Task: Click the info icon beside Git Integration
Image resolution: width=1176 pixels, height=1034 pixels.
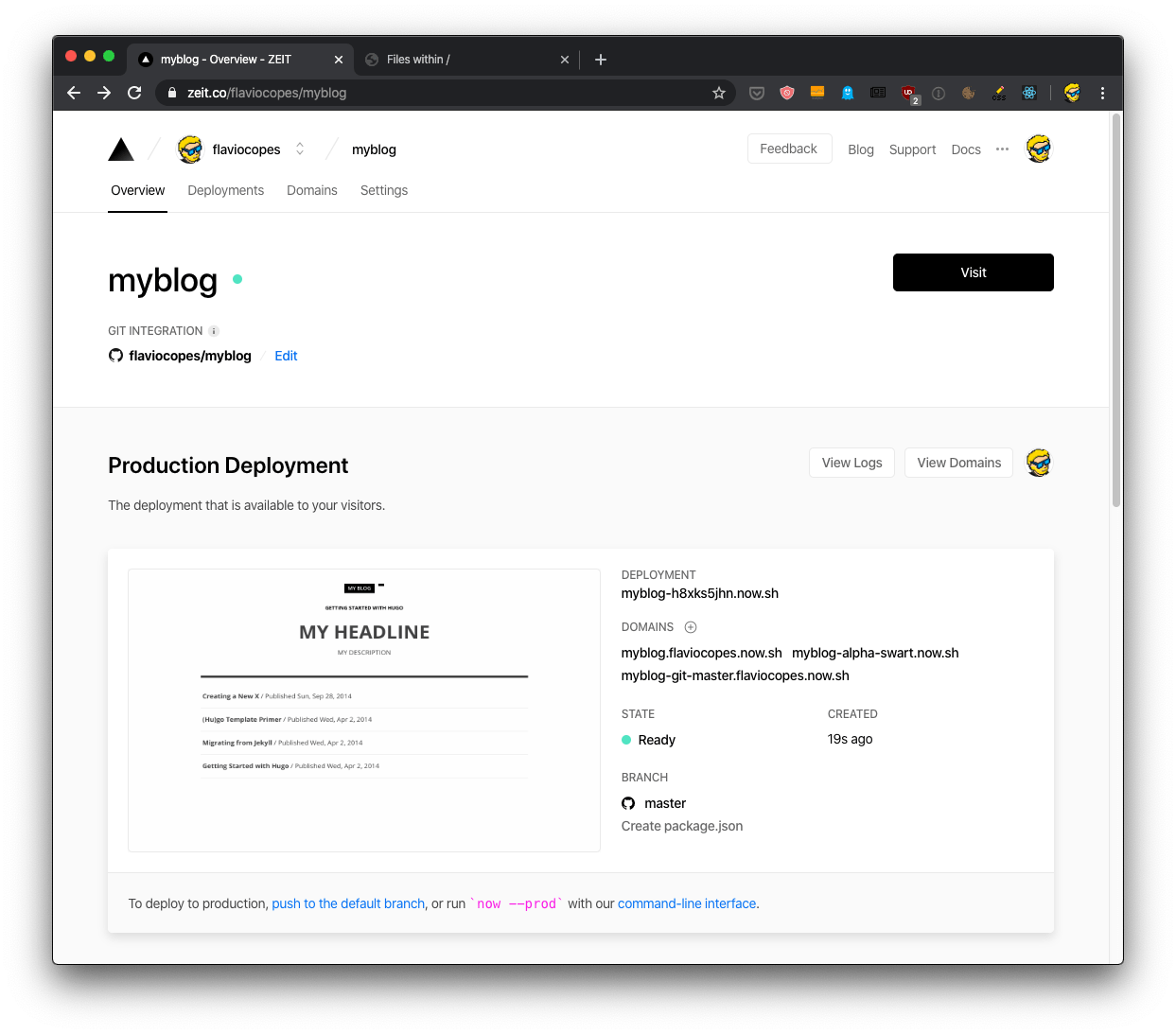Action: point(214,331)
